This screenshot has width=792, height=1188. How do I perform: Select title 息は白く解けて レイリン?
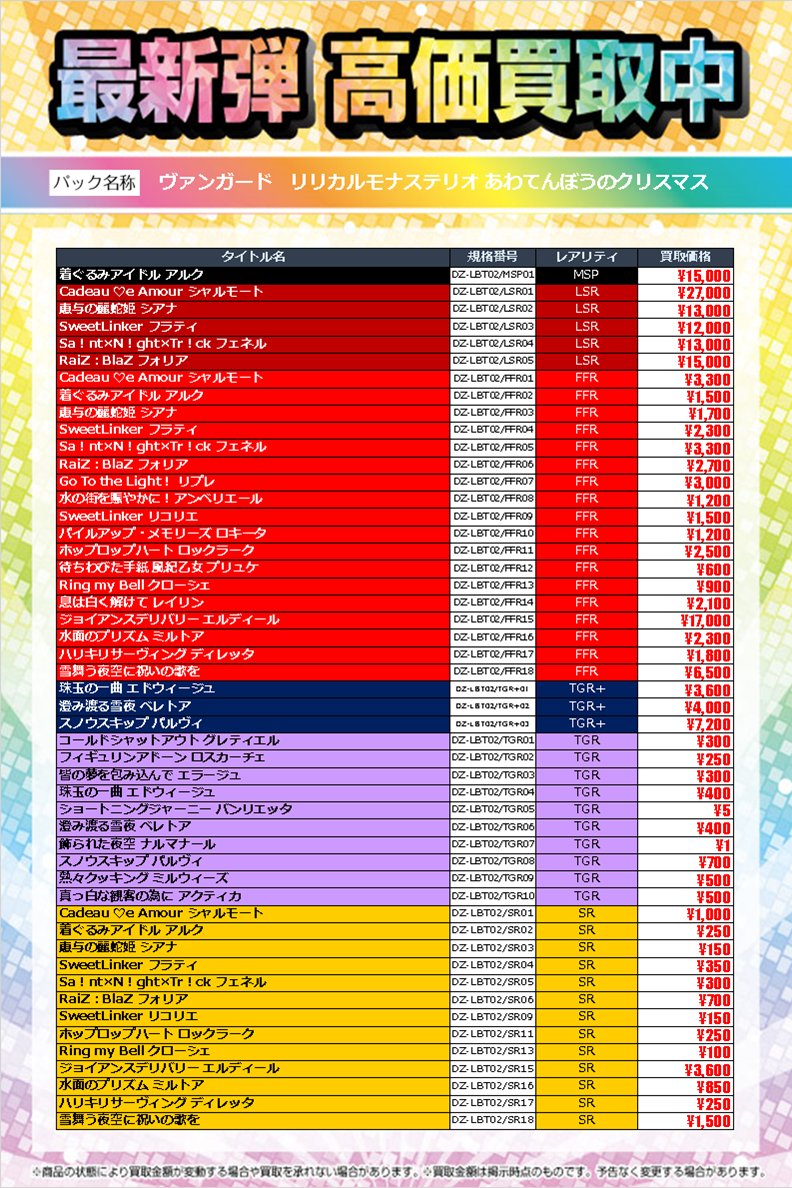pos(131,602)
